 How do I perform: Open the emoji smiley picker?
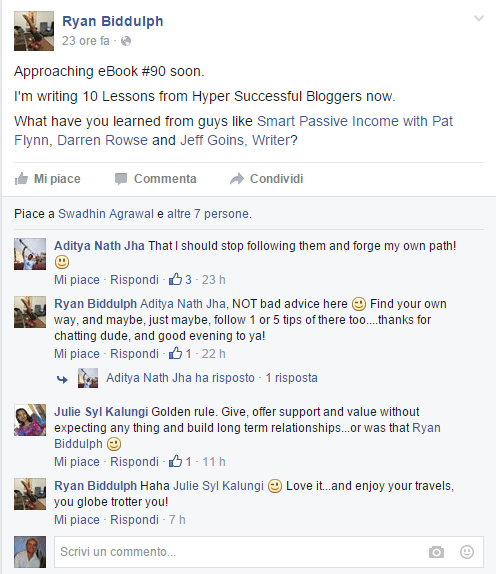(x=467, y=552)
